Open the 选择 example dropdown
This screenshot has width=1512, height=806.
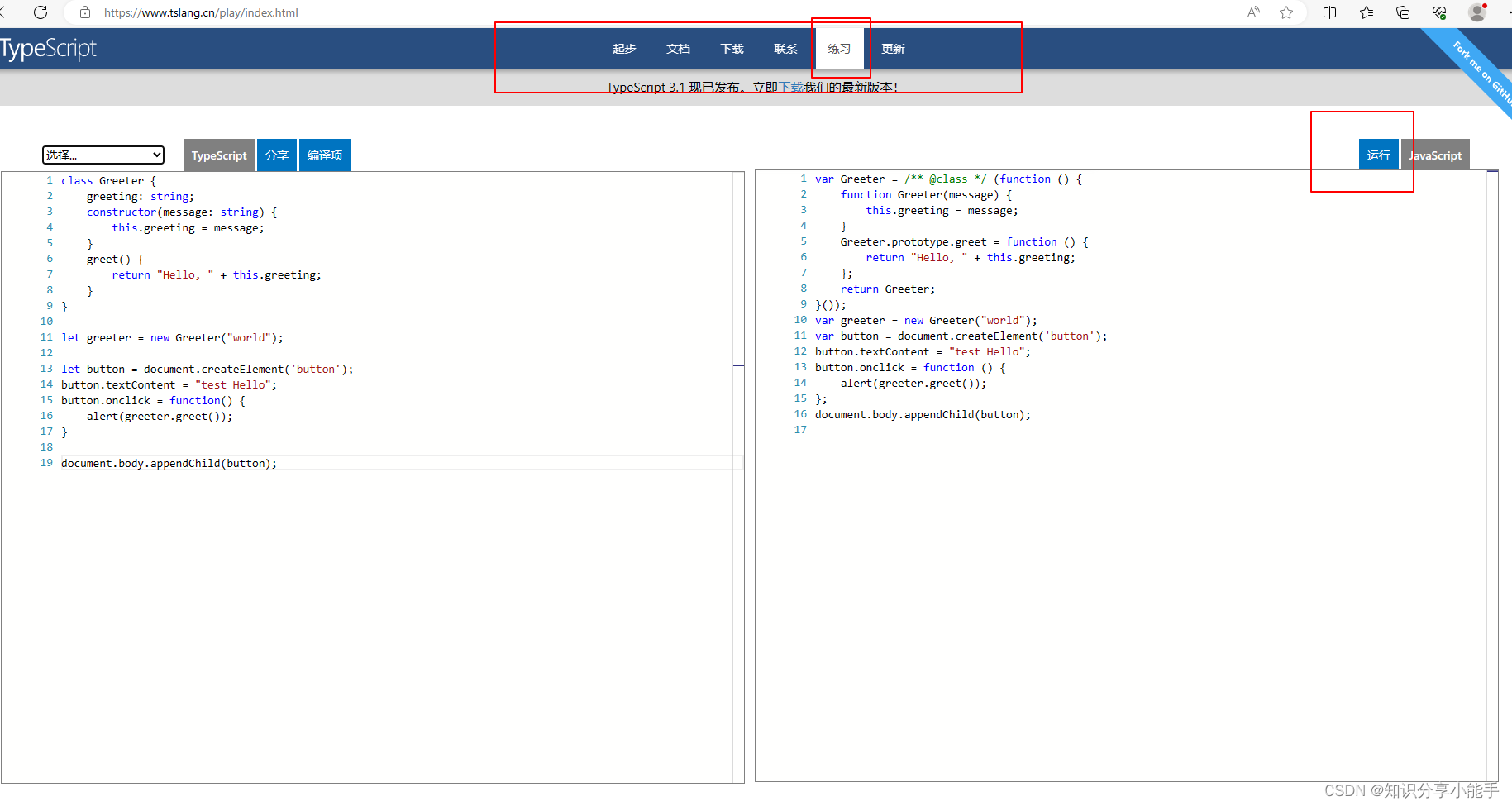coord(103,155)
